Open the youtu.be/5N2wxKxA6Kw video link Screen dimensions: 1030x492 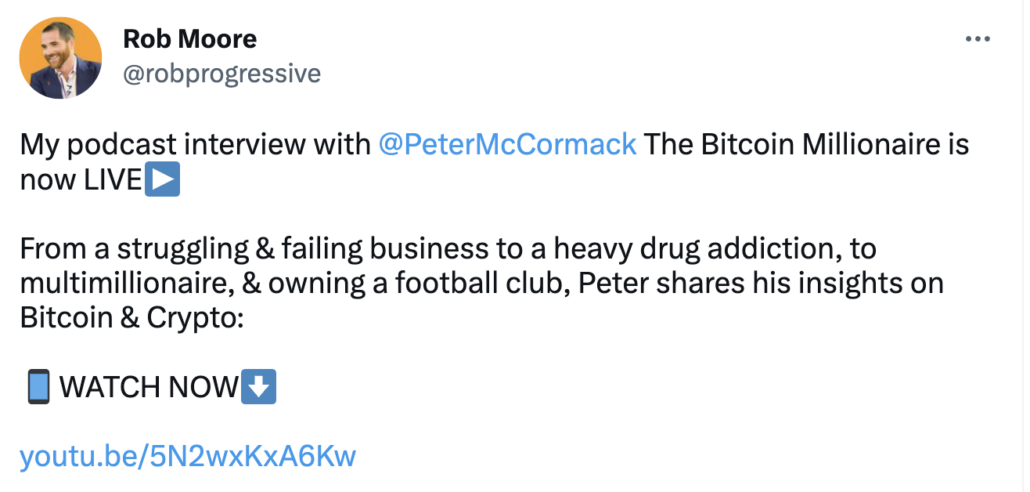click(188, 457)
